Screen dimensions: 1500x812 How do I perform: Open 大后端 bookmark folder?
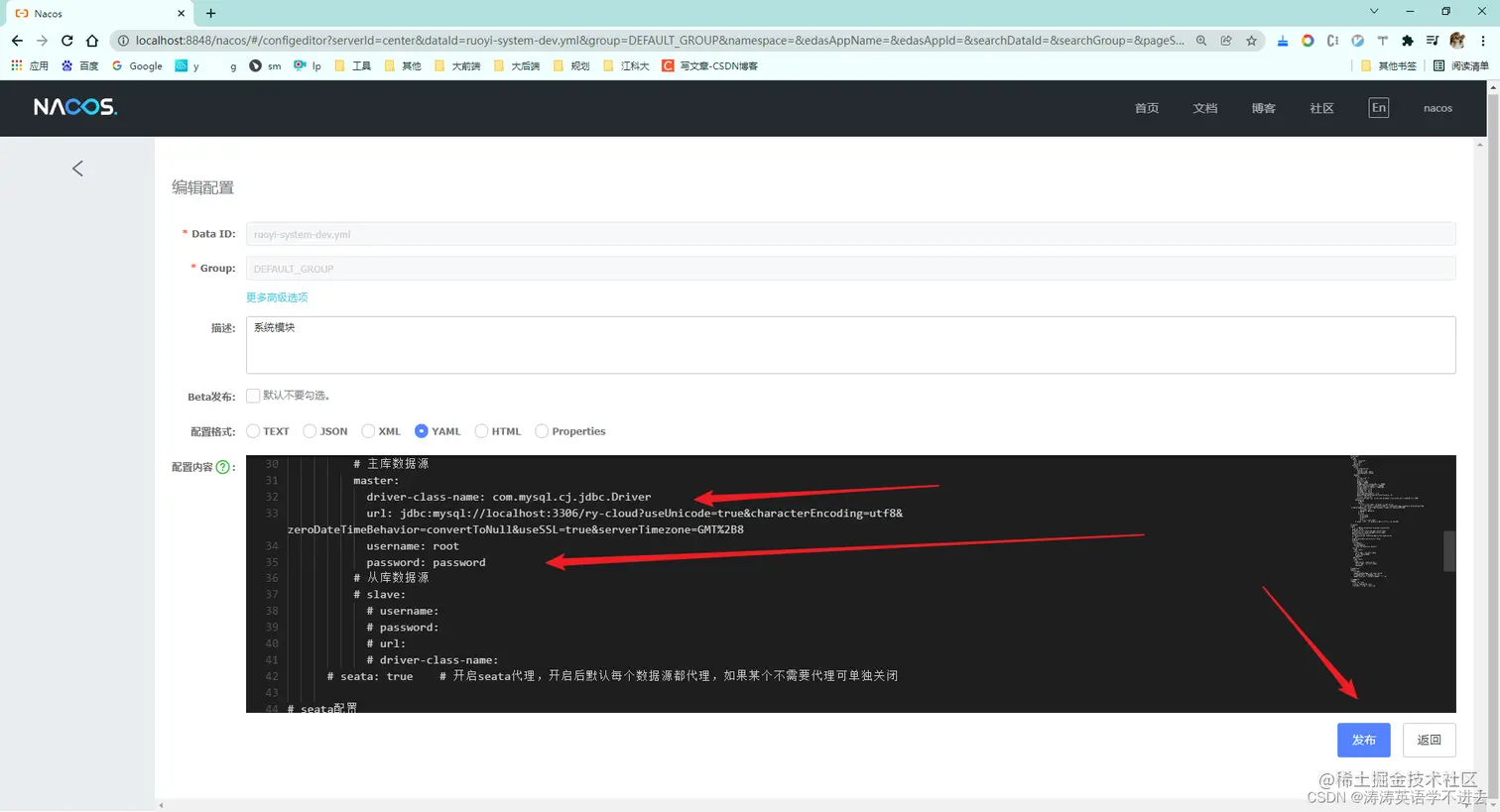point(516,65)
